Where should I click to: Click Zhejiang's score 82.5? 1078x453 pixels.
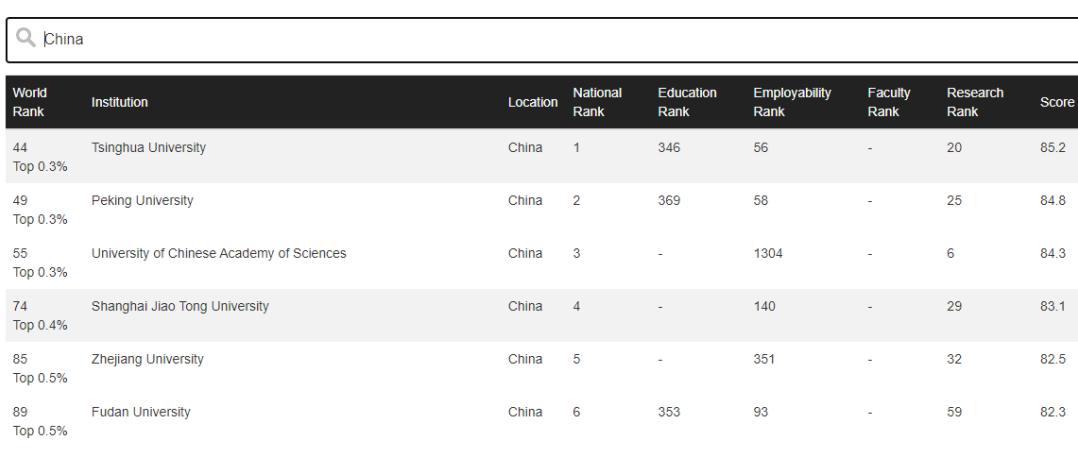click(x=1053, y=359)
